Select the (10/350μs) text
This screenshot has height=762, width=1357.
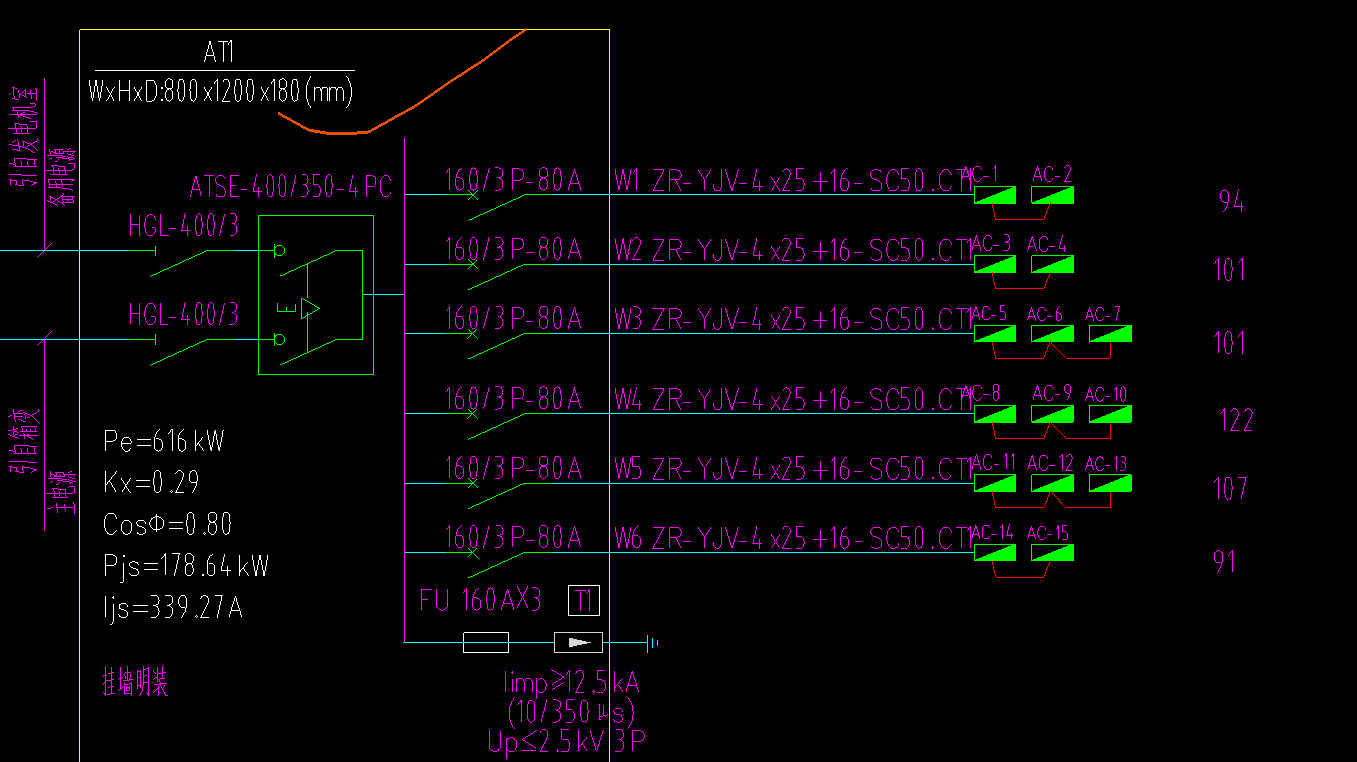click(x=571, y=713)
